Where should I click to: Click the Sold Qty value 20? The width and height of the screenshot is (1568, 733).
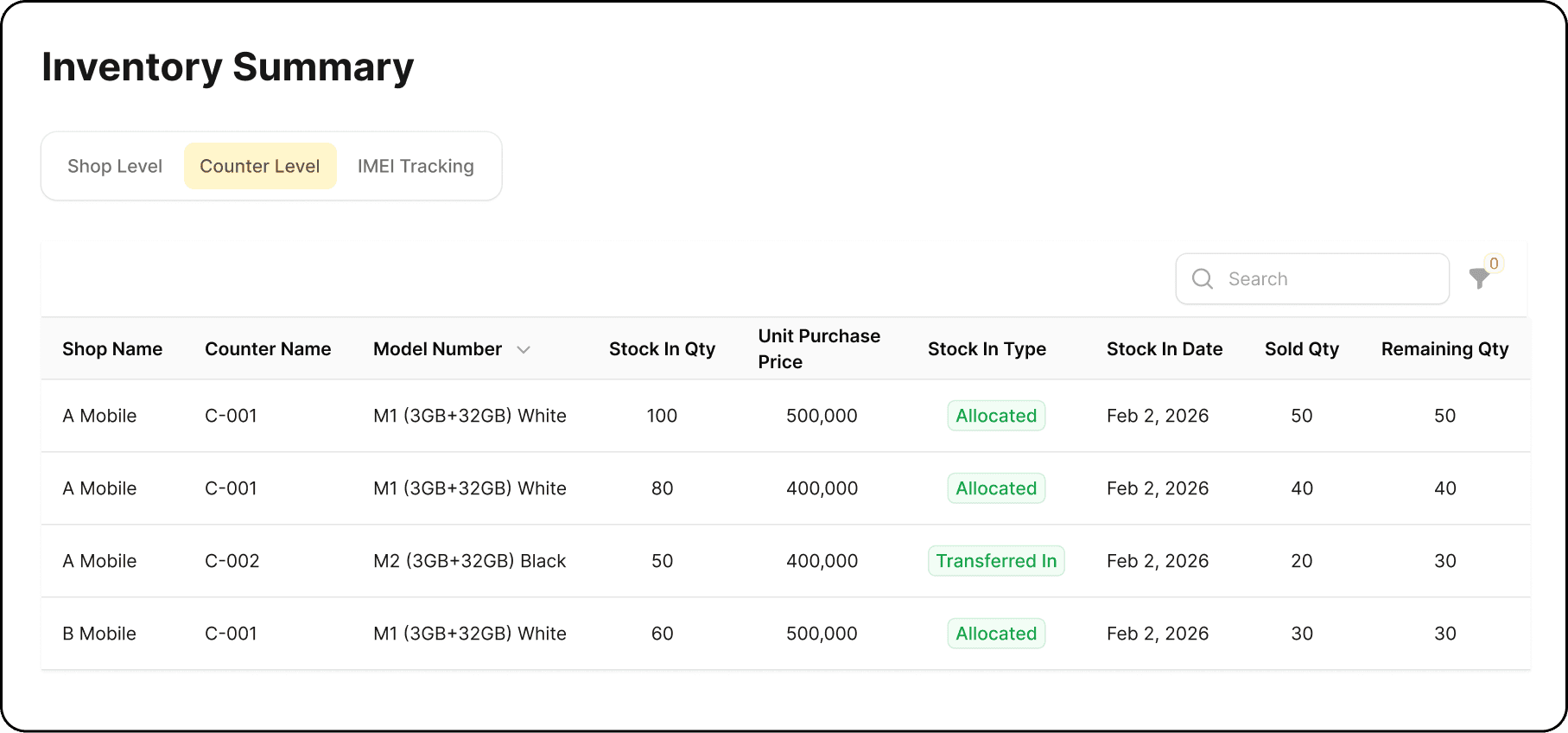(x=1302, y=561)
